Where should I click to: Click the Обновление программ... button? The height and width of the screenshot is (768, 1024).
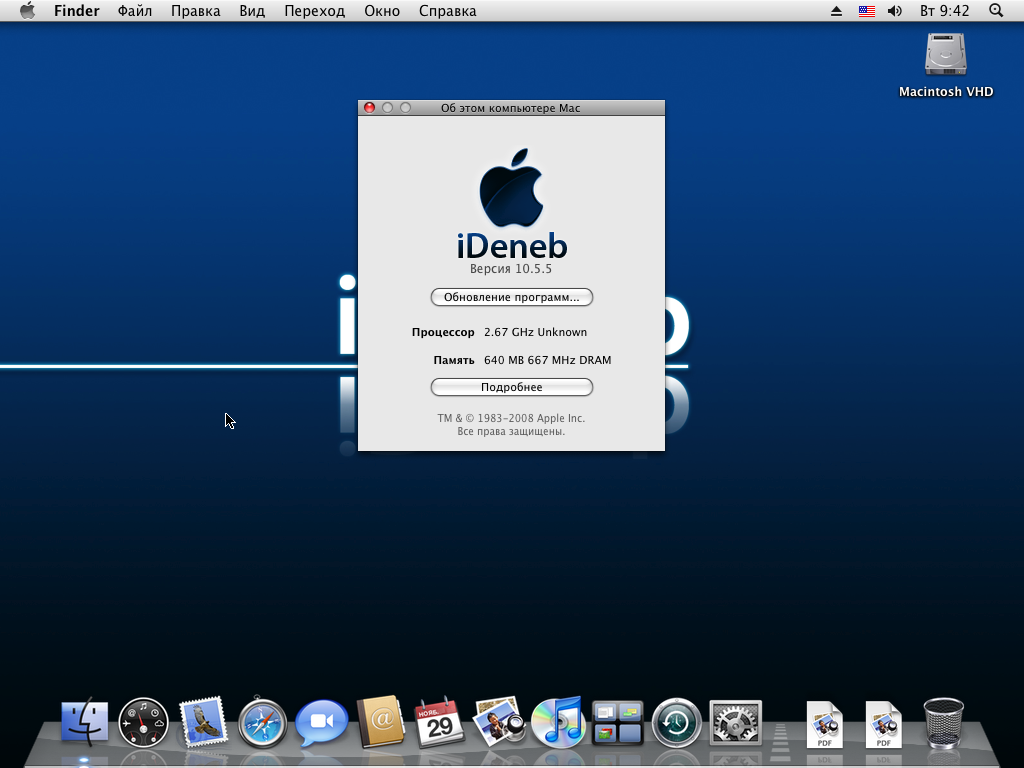tap(511, 297)
